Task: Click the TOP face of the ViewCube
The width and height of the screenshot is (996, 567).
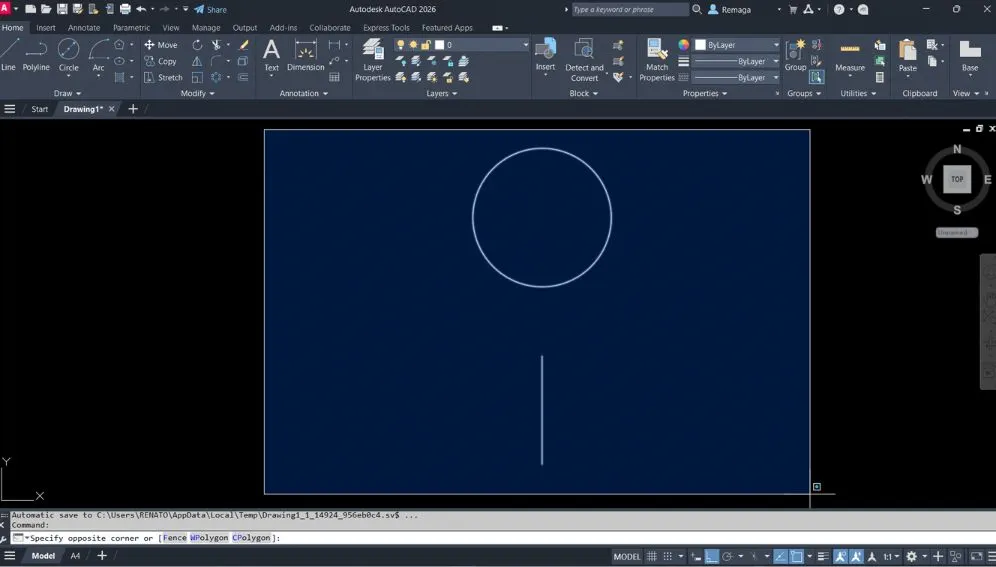Action: [957, 179]
